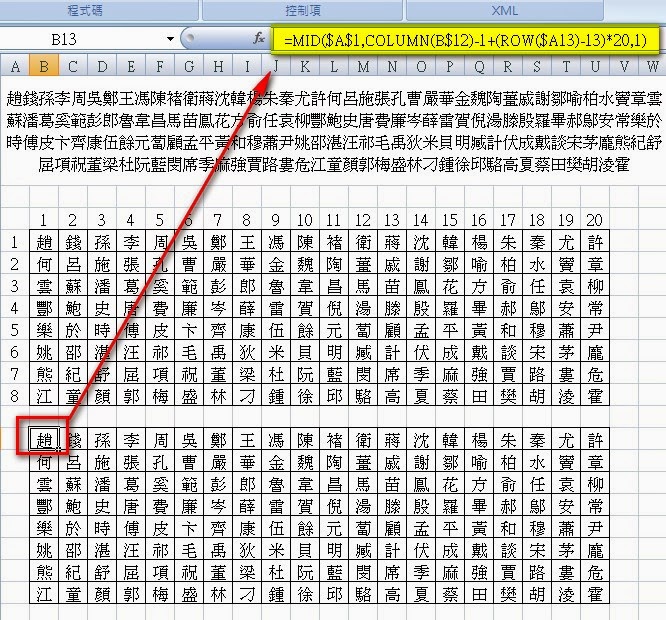Click 章 at end of upper table row 2
This screenshot has height=620, width=666.
click(x=595, y=264)
